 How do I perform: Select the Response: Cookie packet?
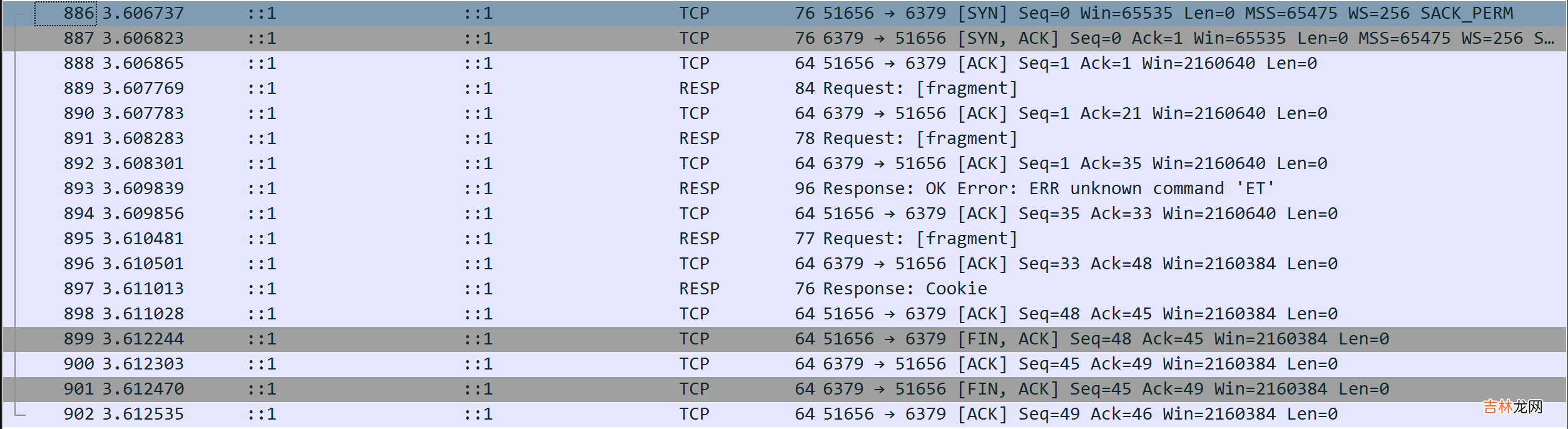tap(905, 289)
